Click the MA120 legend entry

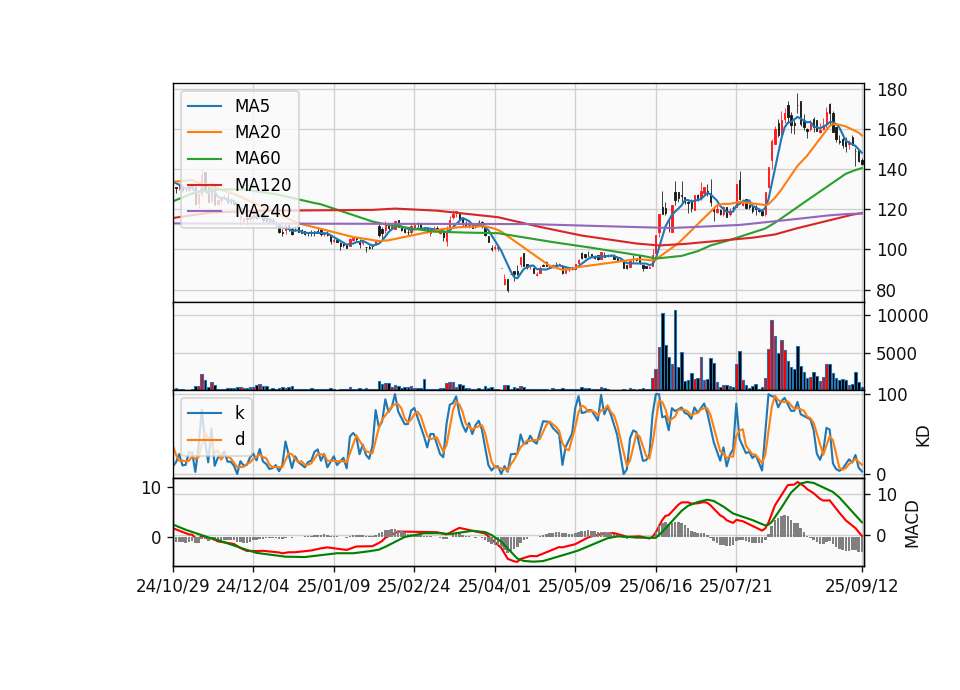pos(239,184)
